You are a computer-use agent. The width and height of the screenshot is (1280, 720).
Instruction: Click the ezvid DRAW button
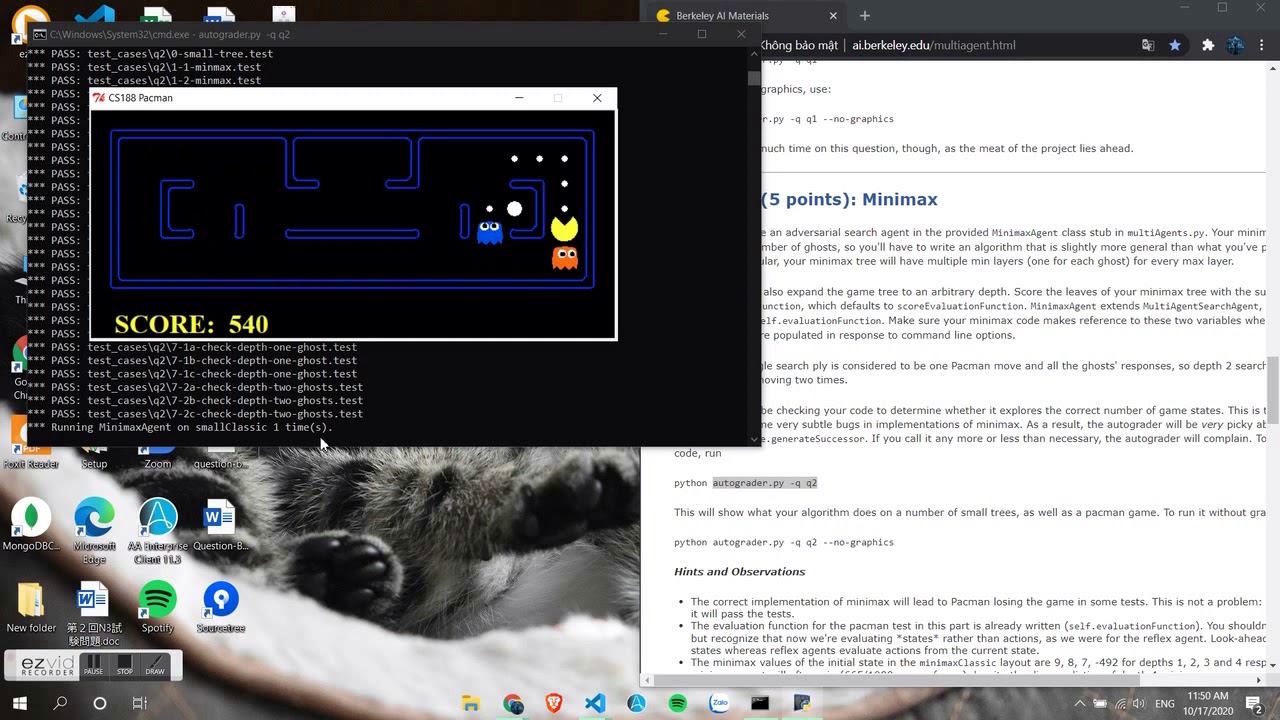[x=155, y=665]
